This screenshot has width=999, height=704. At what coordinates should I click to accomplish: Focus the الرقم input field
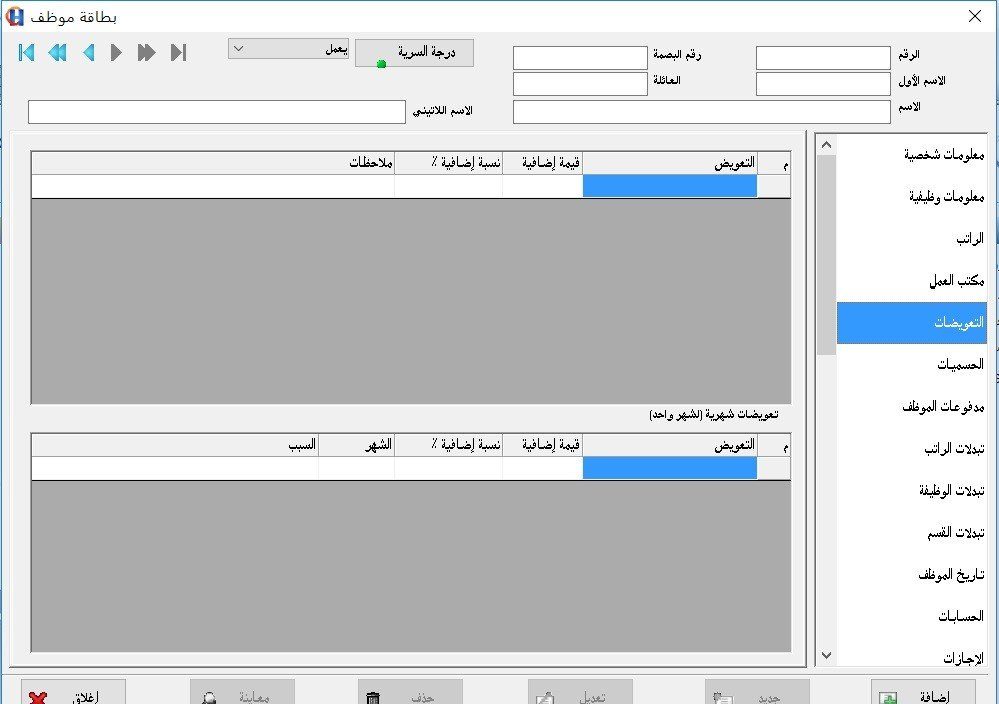tap(823, 57)
